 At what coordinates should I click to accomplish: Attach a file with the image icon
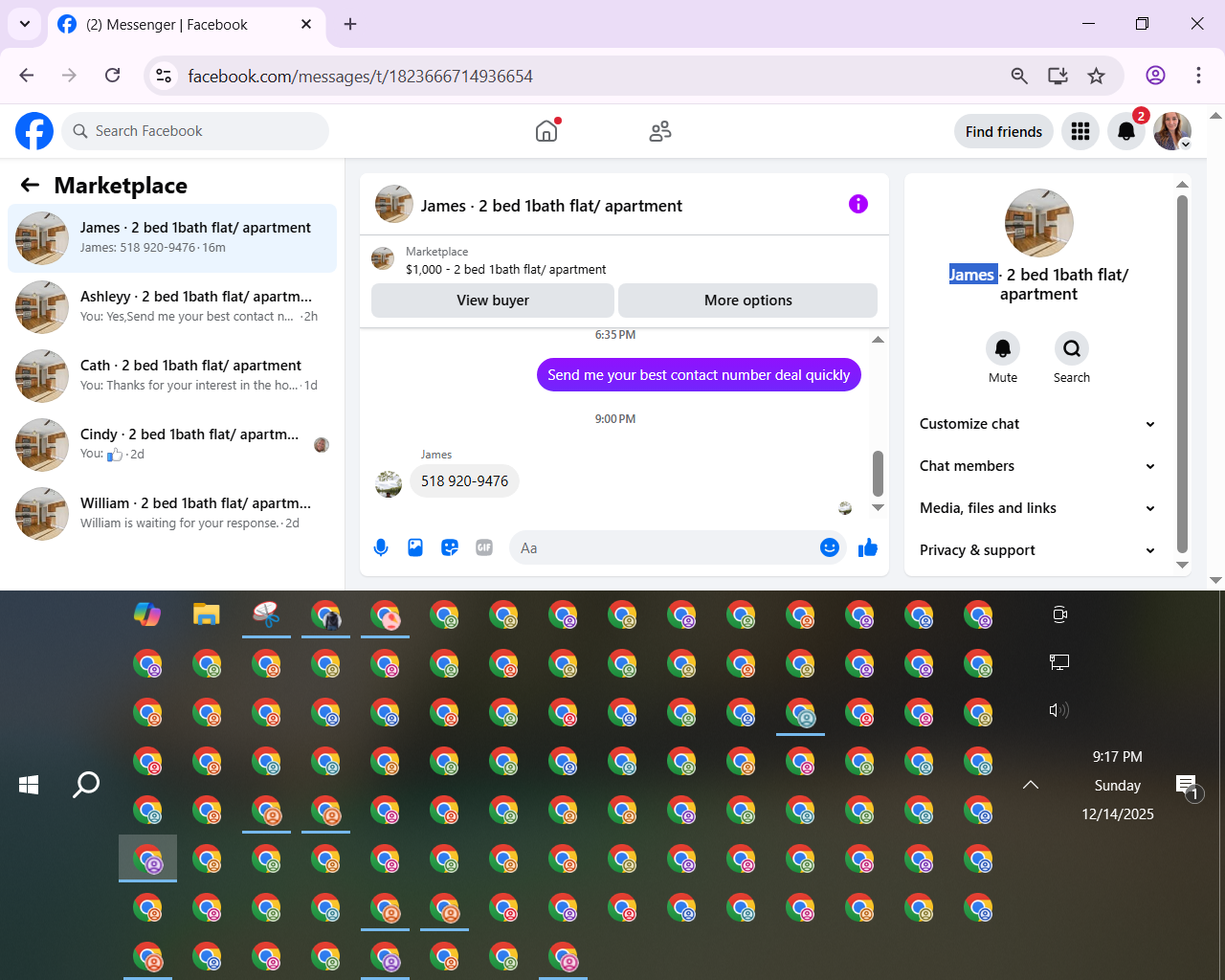click(415, 547)
